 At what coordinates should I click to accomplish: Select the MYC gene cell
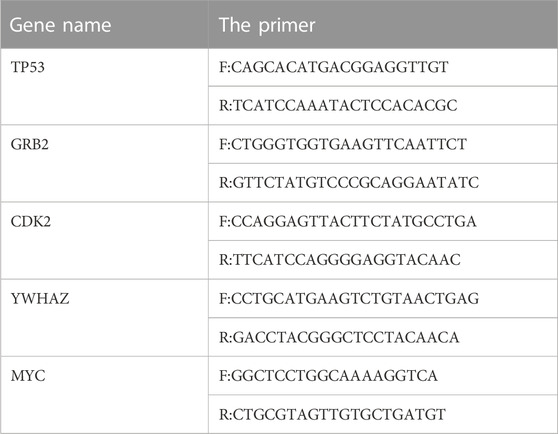[104, 395]
